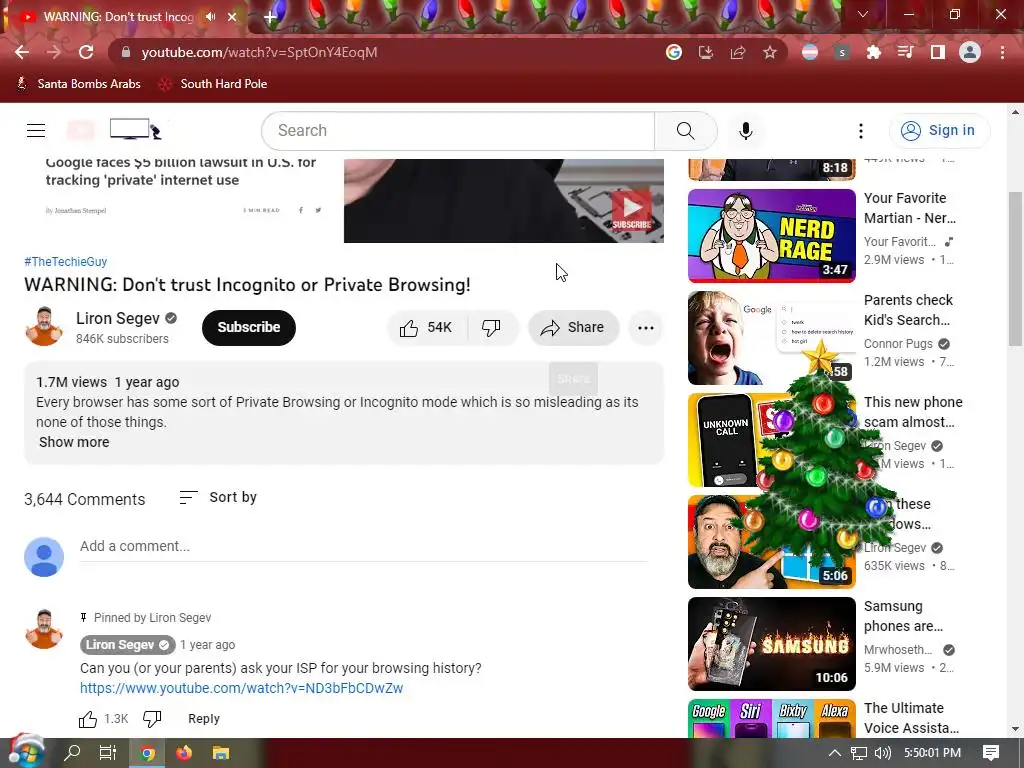Open the Chrome profile avatar
The width and height of the screenshot is (1024, 768).
pyautogui.click(x=970, y=52)
